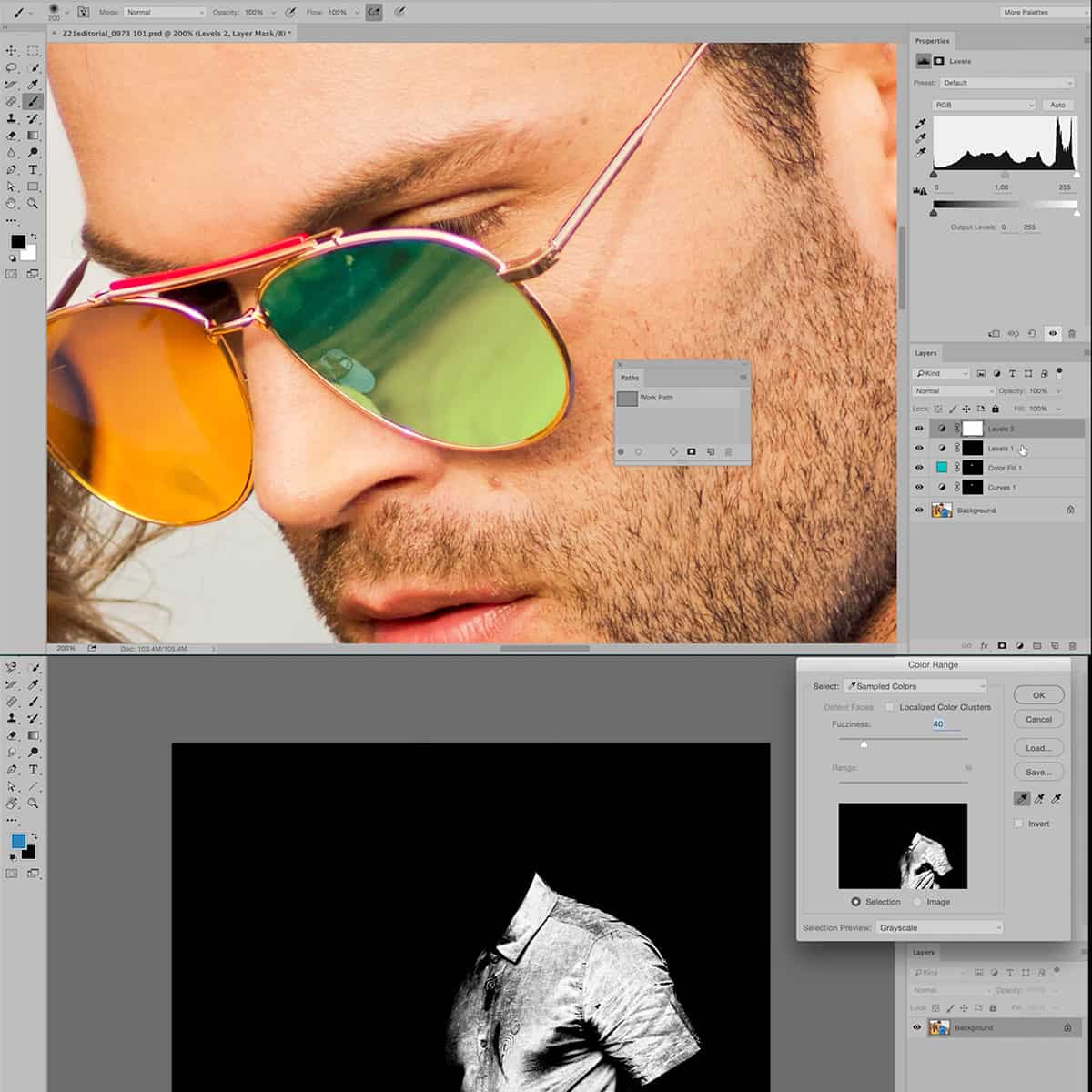
Task: Click the new adjustment layer icon in Layers panel
Action: pos(1019,645)
